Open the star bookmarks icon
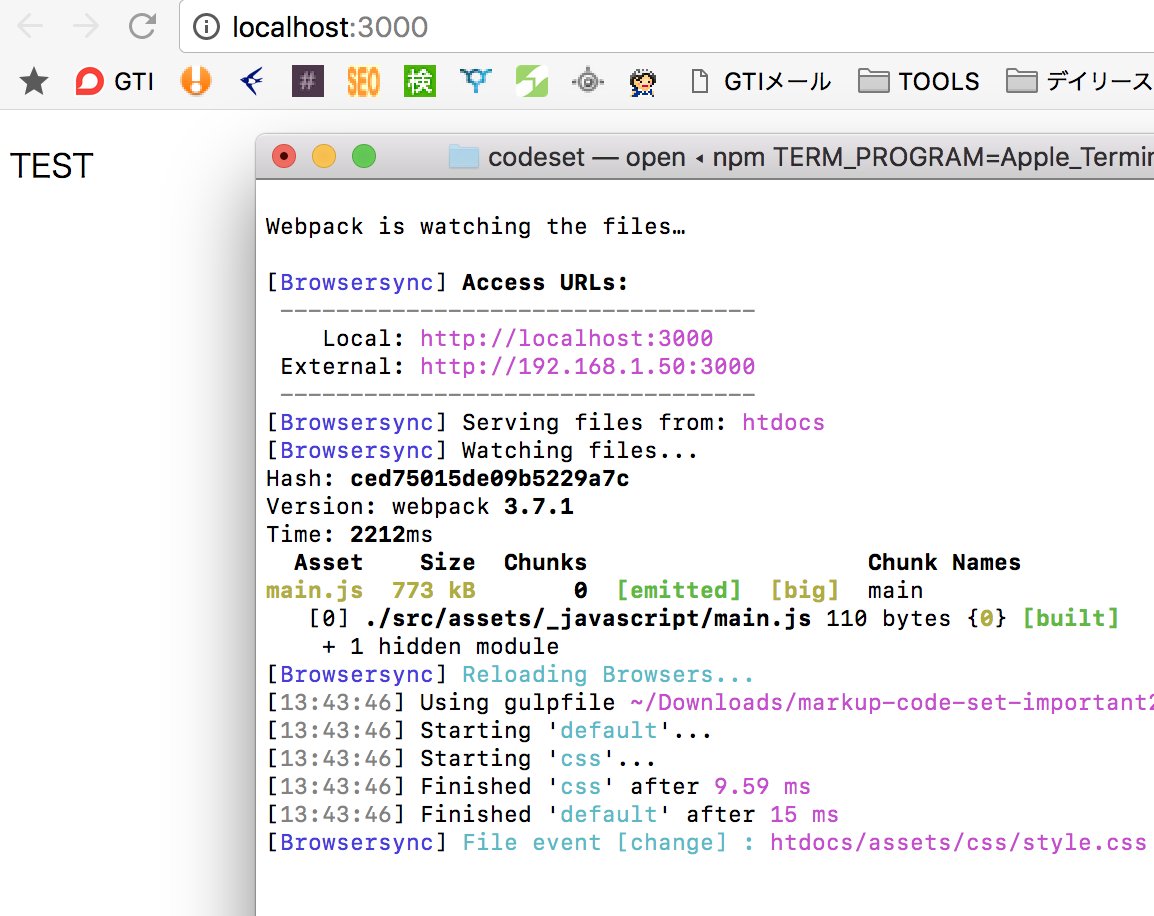 (33, 81)
